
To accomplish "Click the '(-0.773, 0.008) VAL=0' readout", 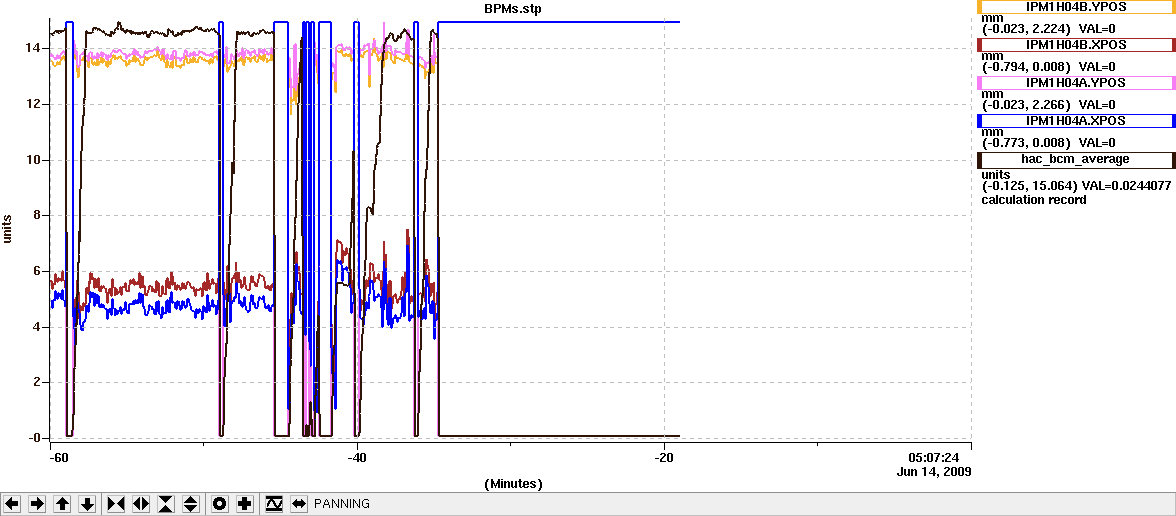I will click(x=1048, y=142).
